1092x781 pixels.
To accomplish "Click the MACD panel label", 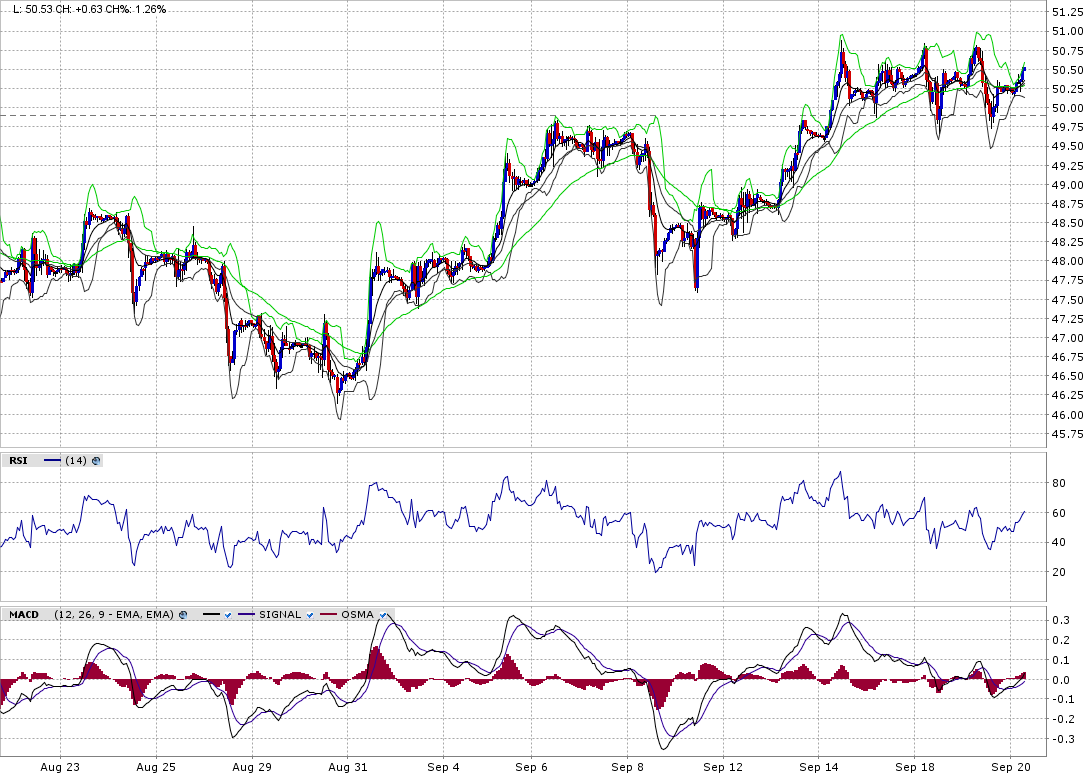I will point(24,614).
